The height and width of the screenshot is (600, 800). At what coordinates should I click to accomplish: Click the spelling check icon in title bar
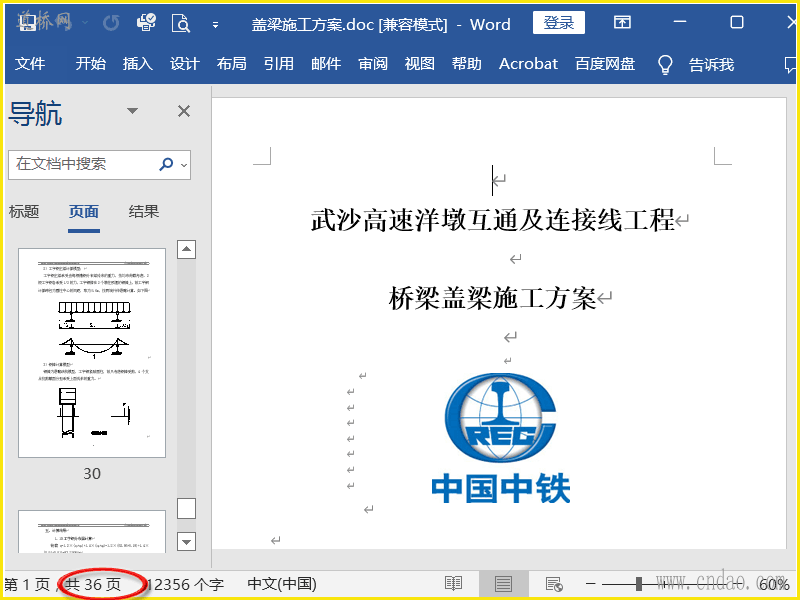click(x=146, y=22)
